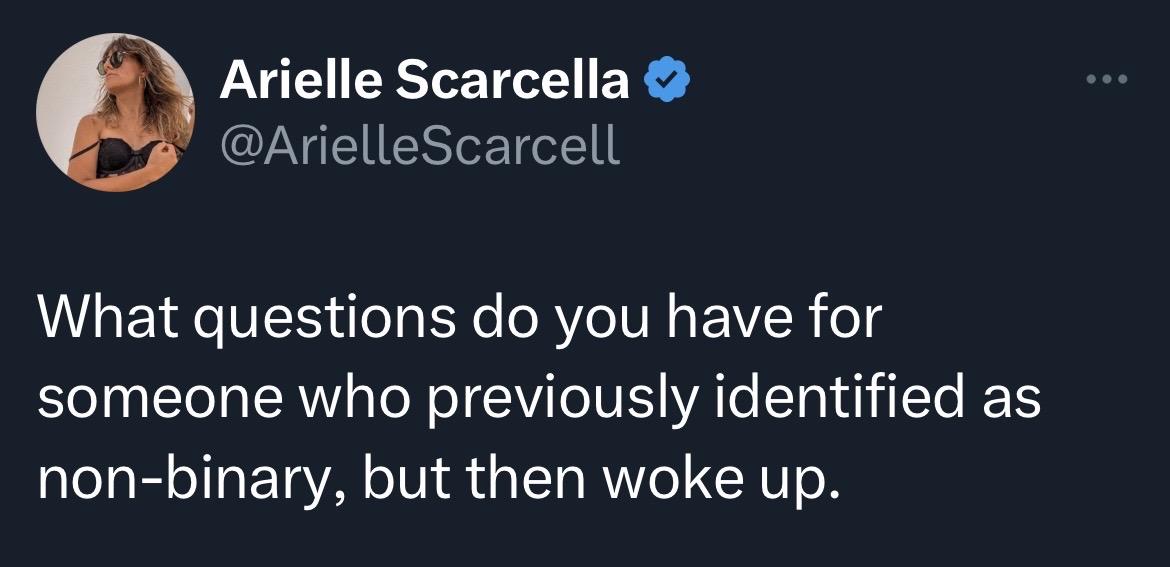The image size is (1170, 567).
Task: Click the surname "Scarcella" in the header
Action: click(x=512, y=81)
